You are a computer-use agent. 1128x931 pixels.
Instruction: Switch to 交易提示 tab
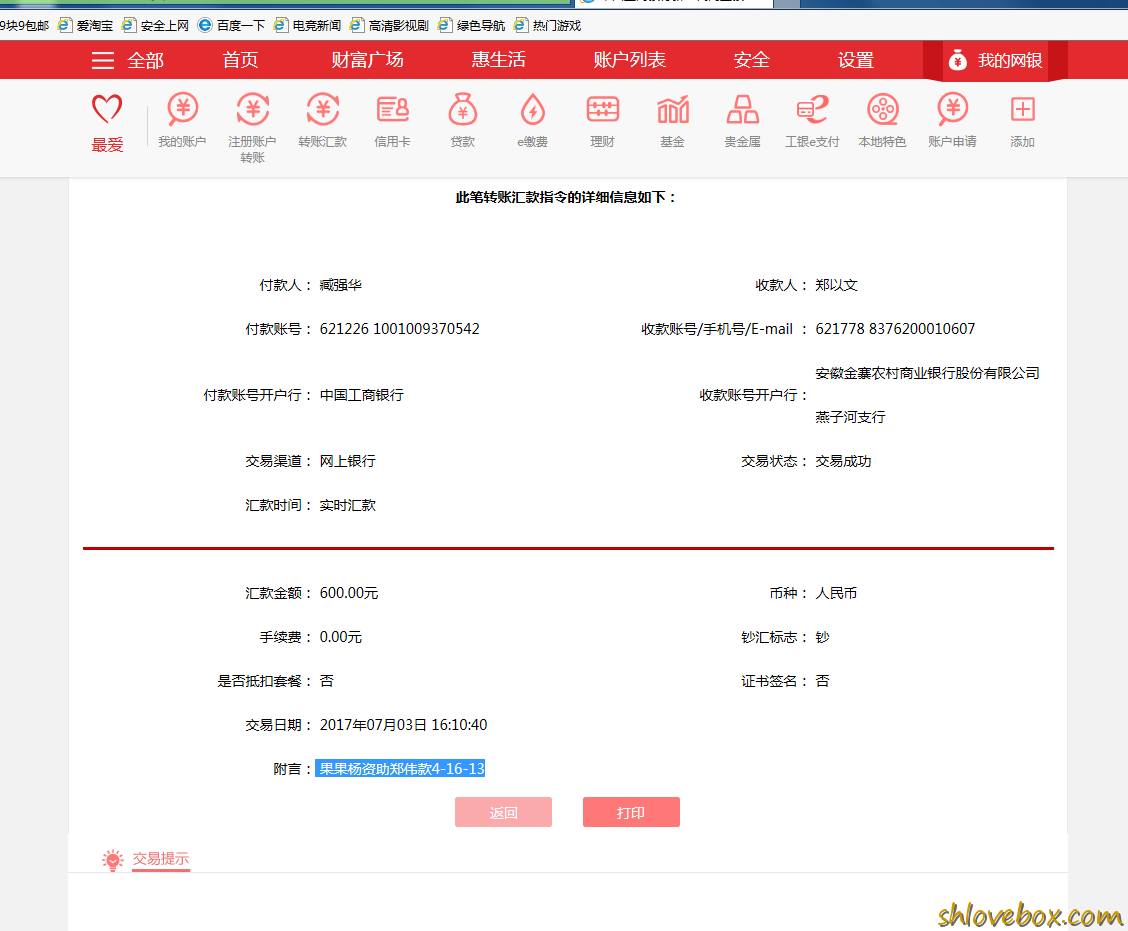click(x=160, y=858)
